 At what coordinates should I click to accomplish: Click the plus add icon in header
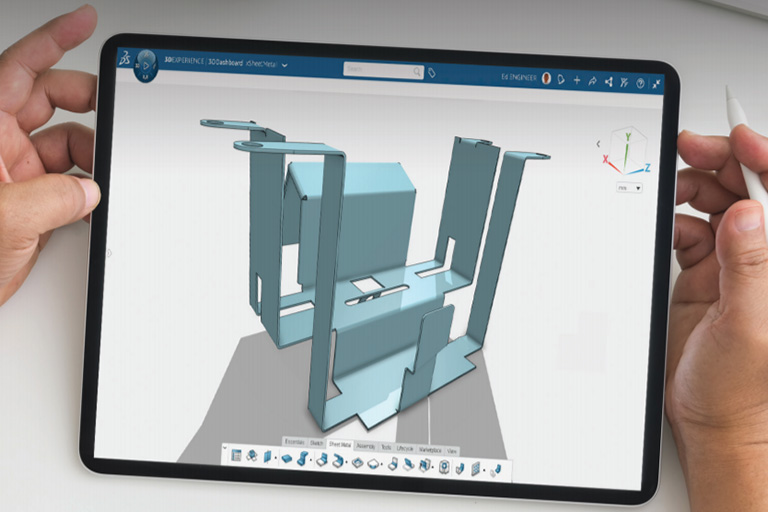(577, 79)
